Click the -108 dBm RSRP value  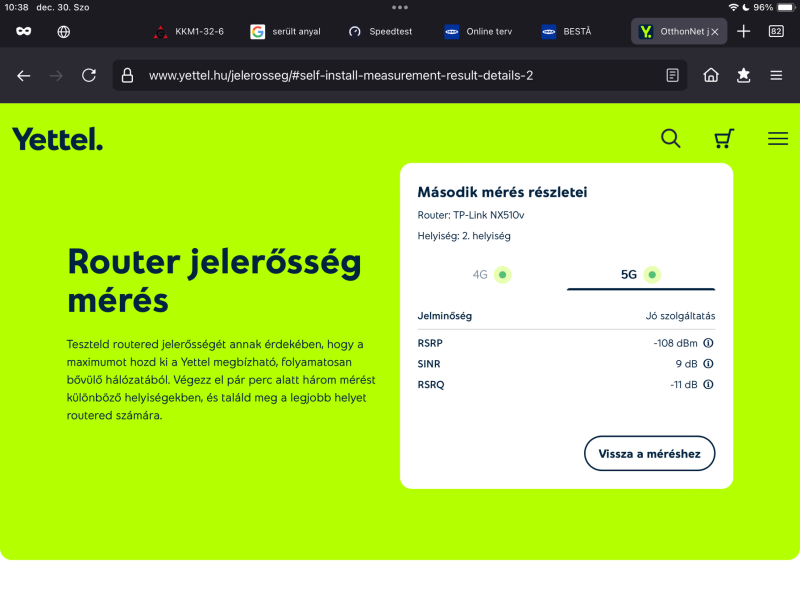675,343
